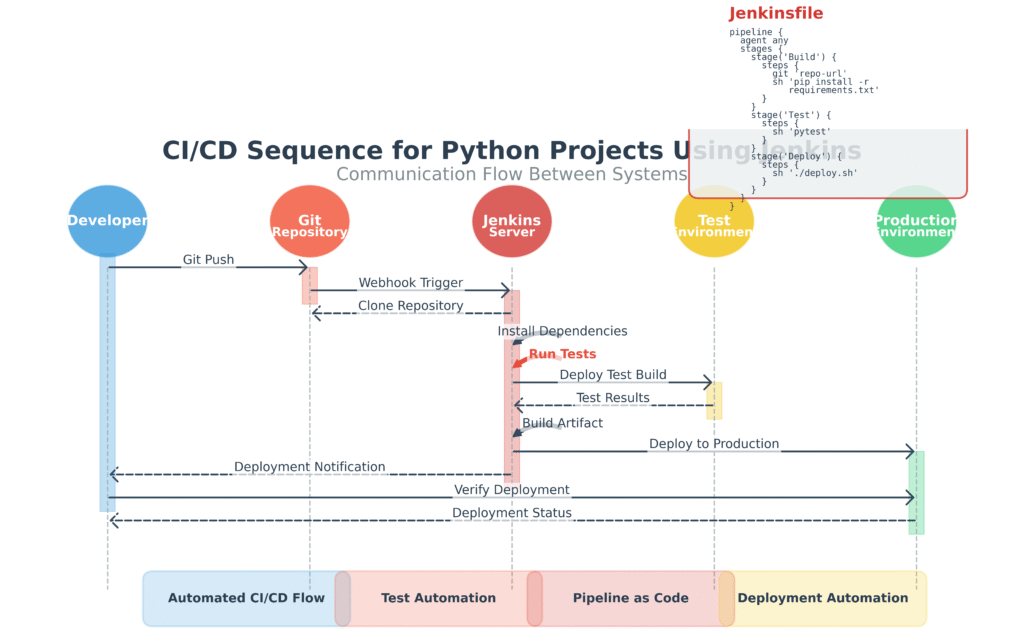Click the 'Git Push' message label
The height and width of the screenshot is (642, 1024).
tap(208, 260)
